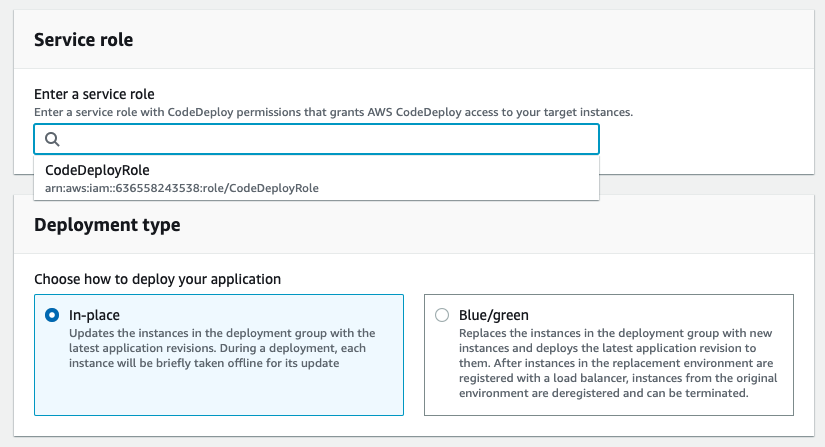Image resolution: width=825 pixels, height=447 pixels.
Task: Click the Deployment type section heading
Action: [x=107, y=225]
